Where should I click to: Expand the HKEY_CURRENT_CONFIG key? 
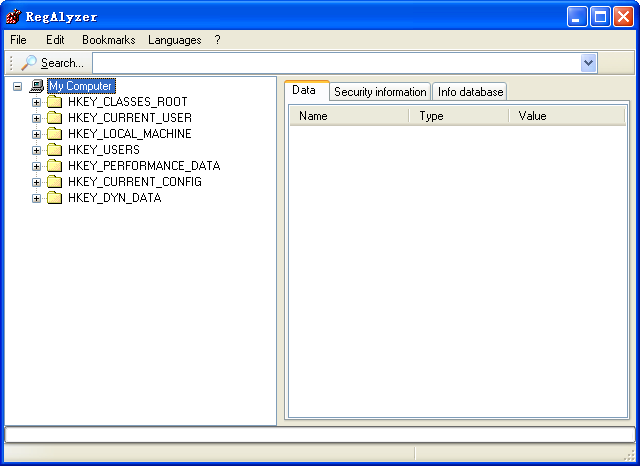(x=37, y=182)
